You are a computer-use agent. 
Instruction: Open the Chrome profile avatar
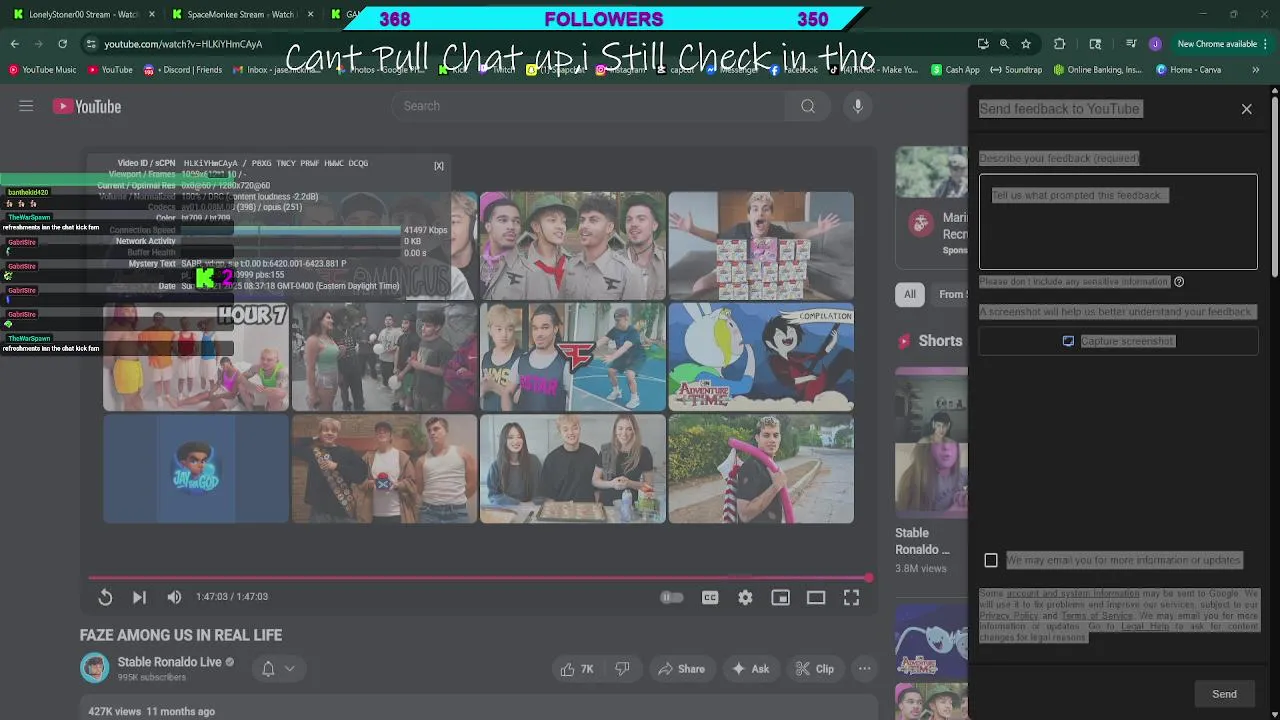pos(1155,44)
